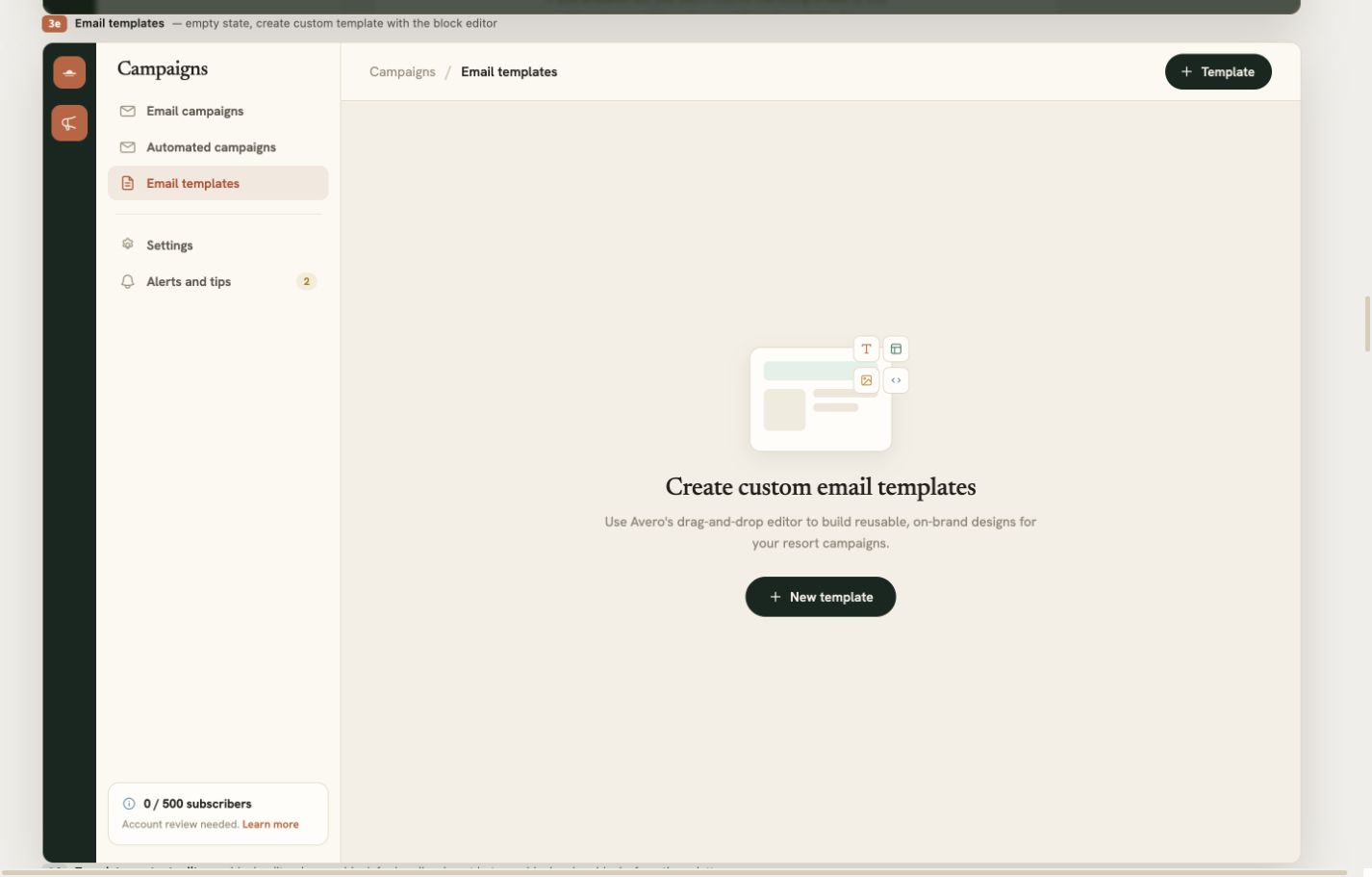Click the info icon next to subscribers count
This screenshot has width=1372, height=877.
(129, 804)
